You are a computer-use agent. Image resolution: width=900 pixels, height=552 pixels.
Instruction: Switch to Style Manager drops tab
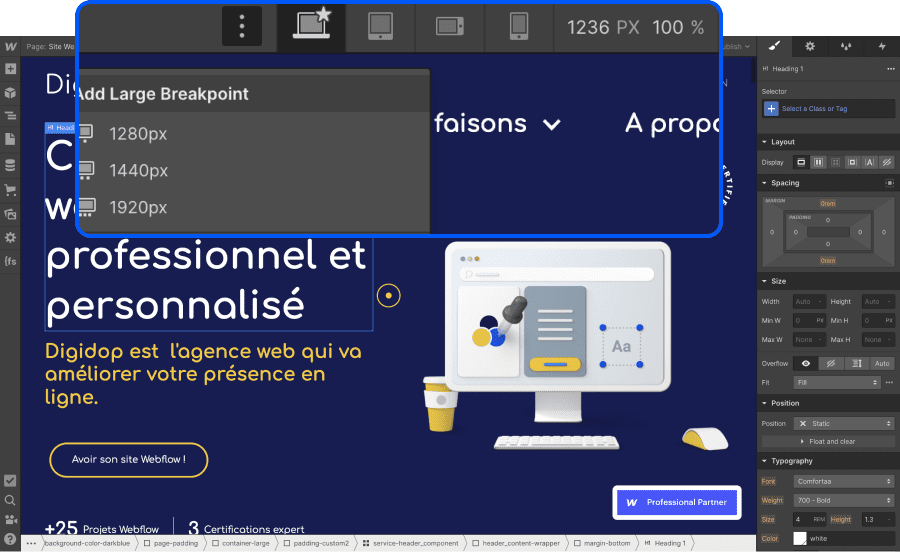846,46
